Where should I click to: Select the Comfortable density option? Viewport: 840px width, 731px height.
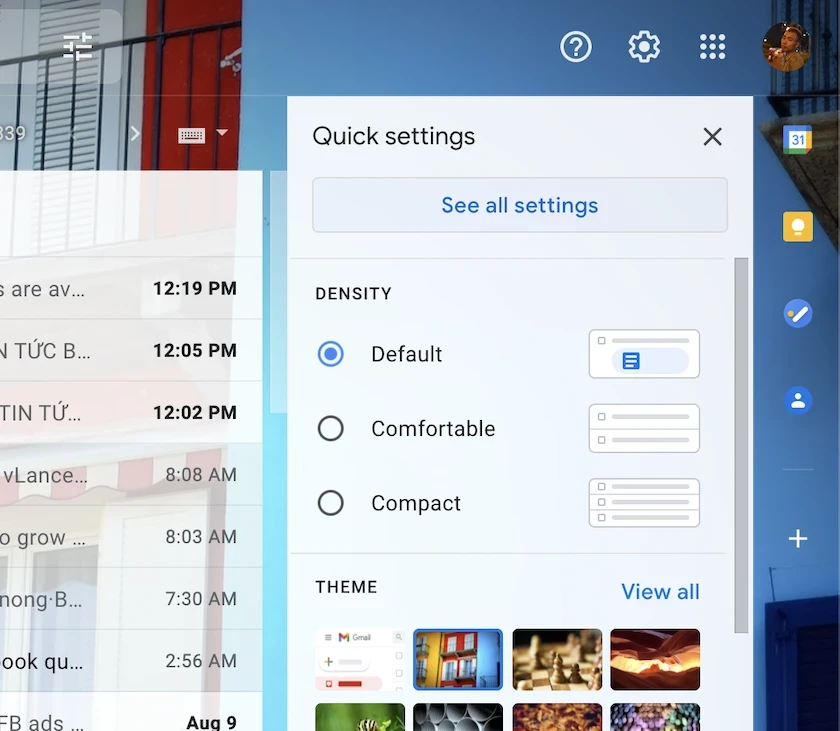pyautogui.click(x=331, y=428)
